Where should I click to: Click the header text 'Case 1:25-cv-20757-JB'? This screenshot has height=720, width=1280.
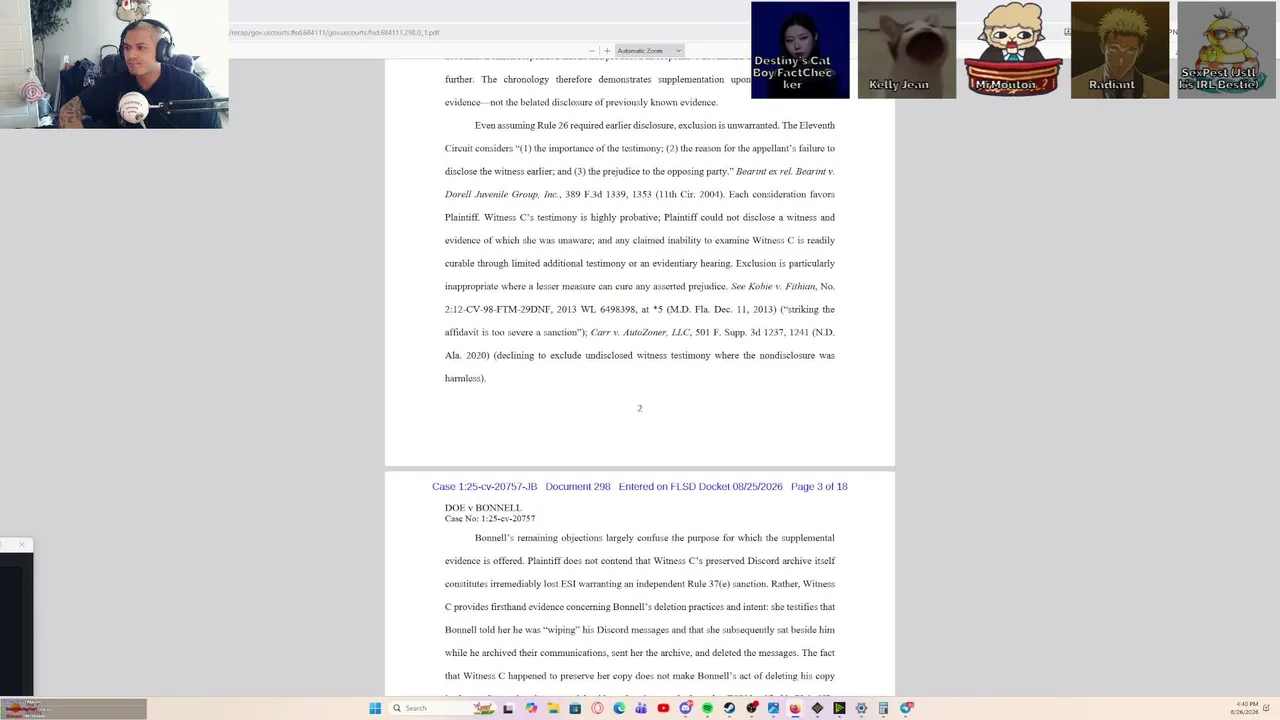[x=485, y=487]
